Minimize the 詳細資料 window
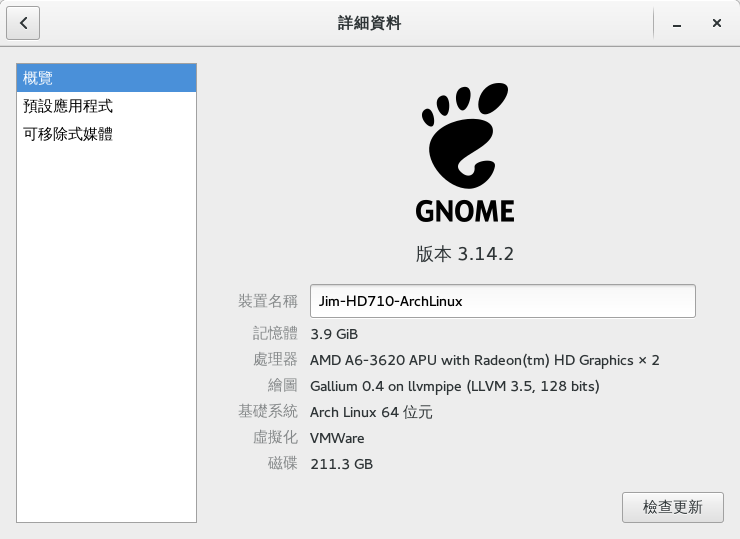This screenshot has width=740, height=539. 677,23
